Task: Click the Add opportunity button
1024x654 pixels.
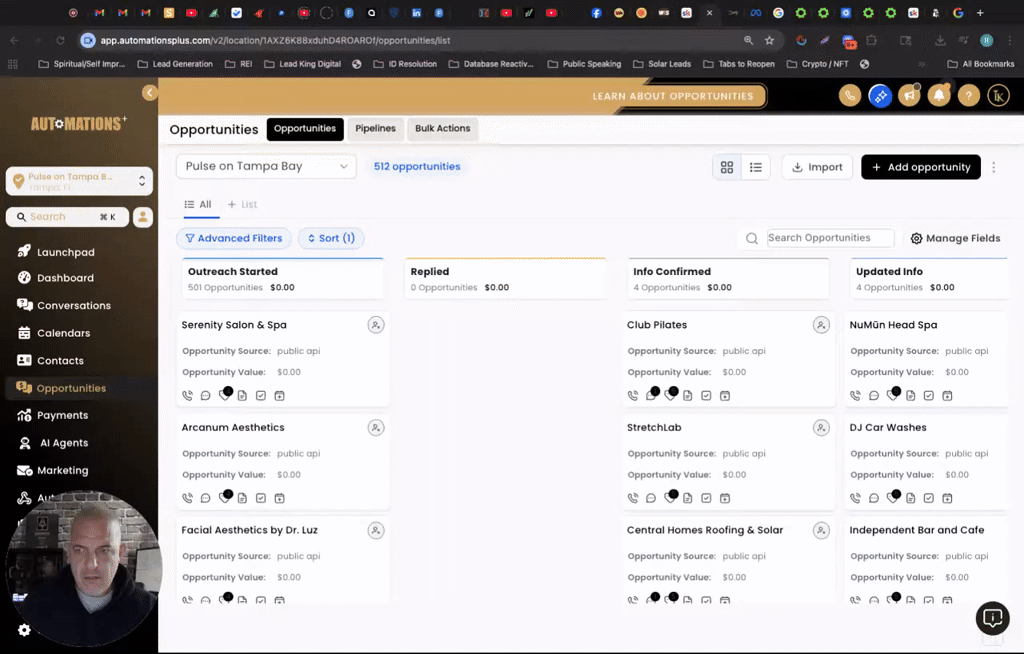Action: click(921, 167)
